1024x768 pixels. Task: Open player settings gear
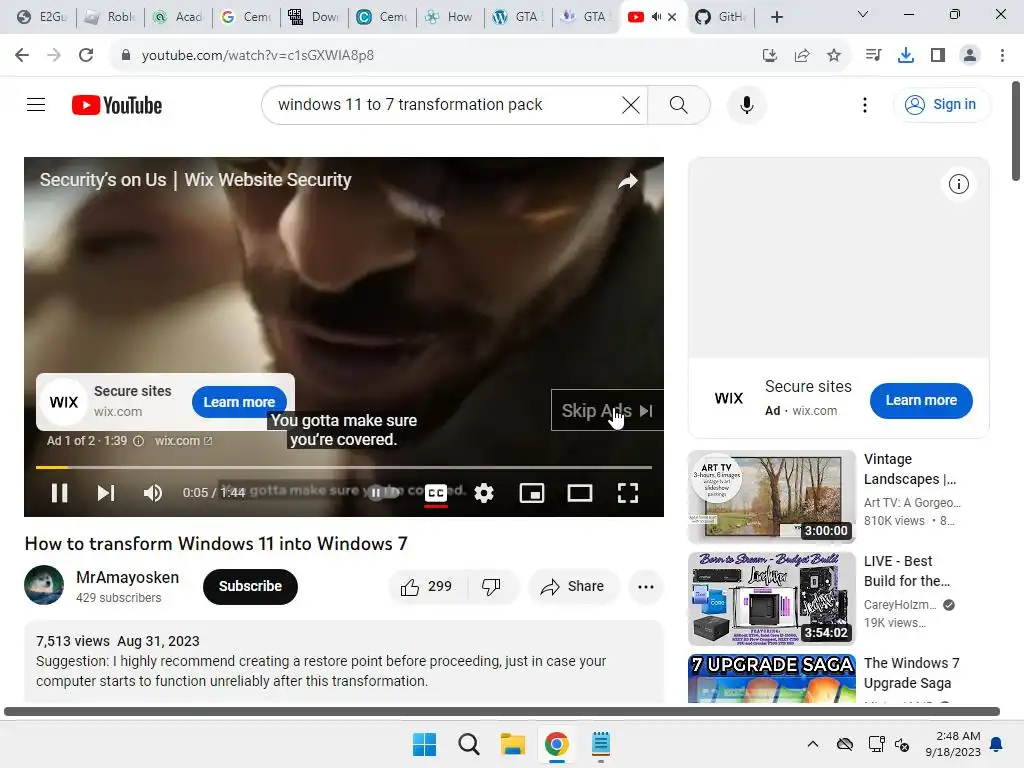pos(484,493)
